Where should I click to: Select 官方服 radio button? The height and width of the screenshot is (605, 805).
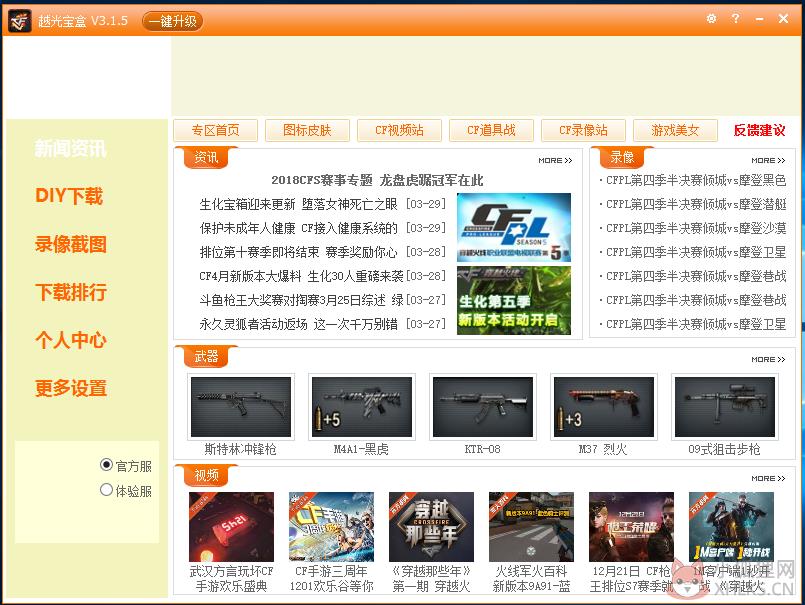click(x=106, y=465)
